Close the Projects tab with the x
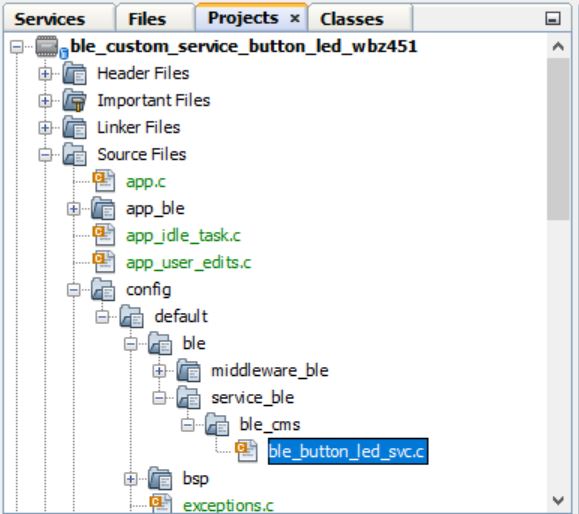Image resolution: width=579 pixels, height=514 pixels. [295, 18]
